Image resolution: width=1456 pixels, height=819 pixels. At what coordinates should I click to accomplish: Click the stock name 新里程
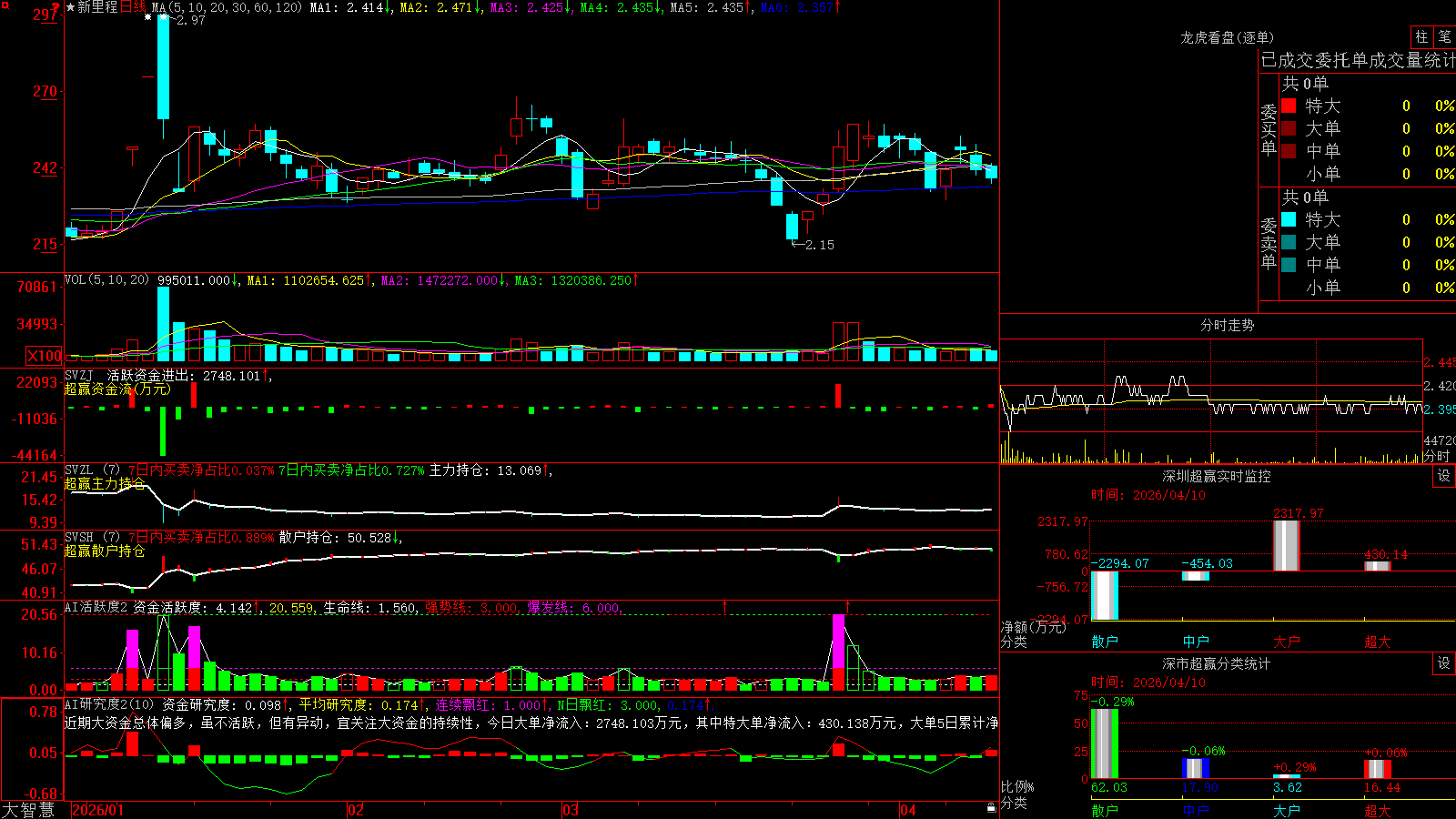(97, 7)
